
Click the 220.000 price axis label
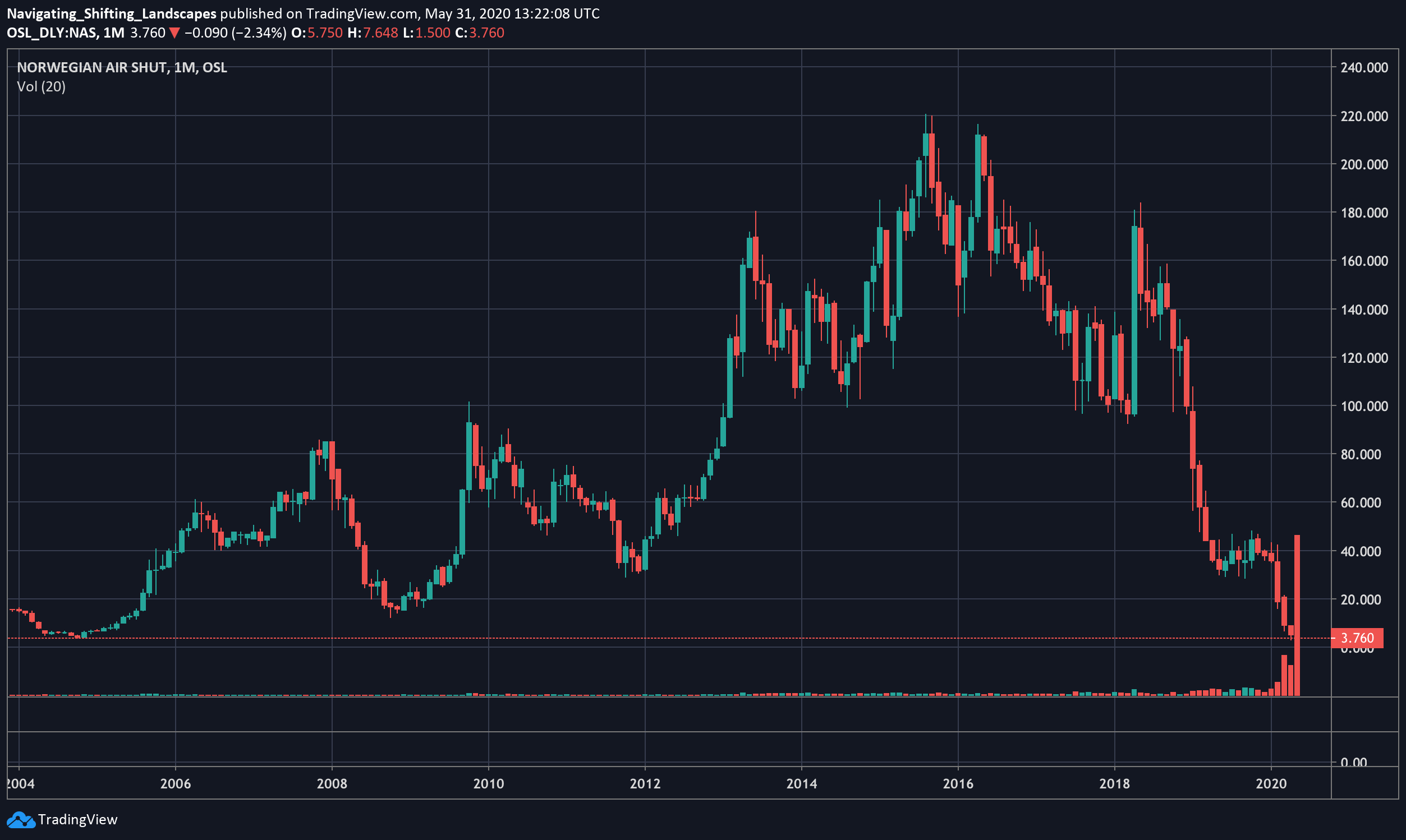[x=1364, y=116]
